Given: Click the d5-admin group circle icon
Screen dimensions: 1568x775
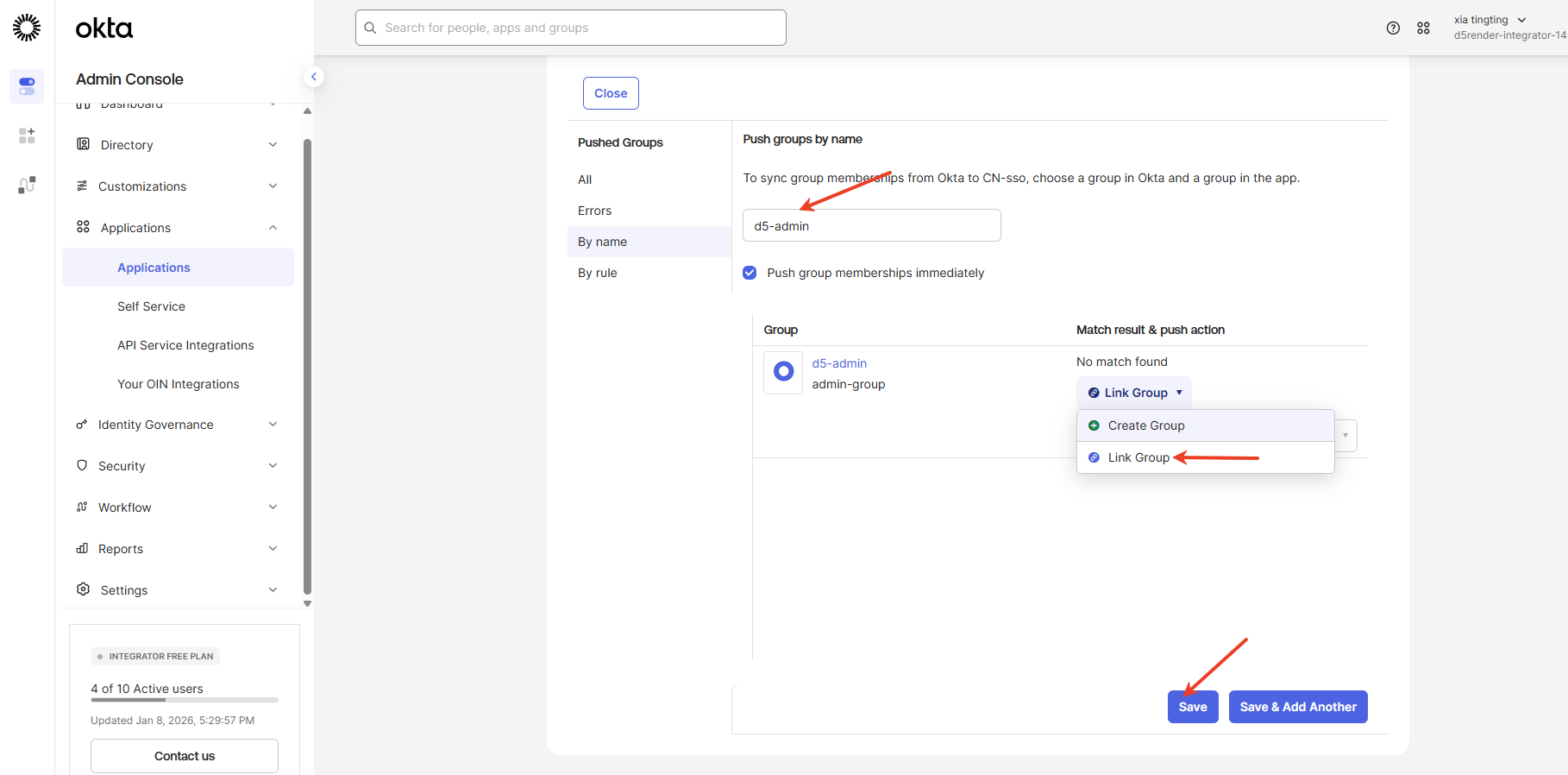Looking at the screenshot, I should click(x=783, y=371).
